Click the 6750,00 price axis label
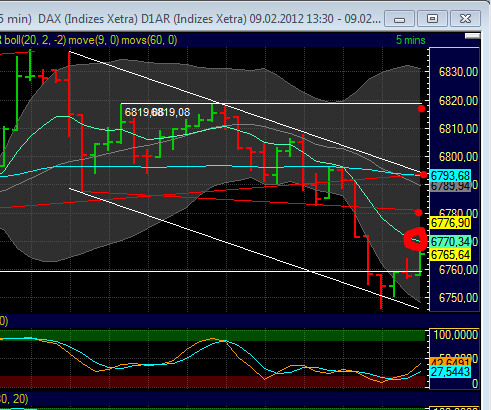491x410 pixels. 458,298
